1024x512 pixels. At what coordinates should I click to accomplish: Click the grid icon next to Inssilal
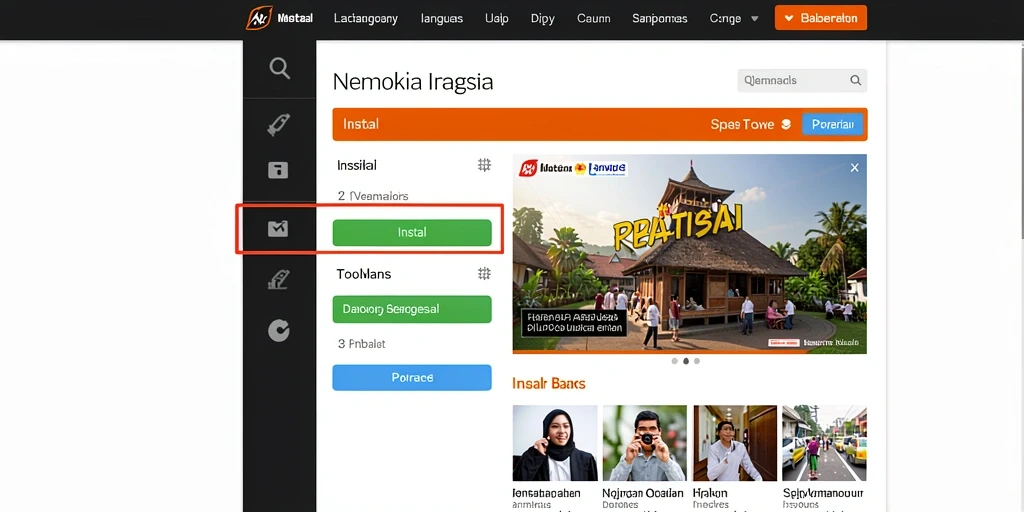484,165
